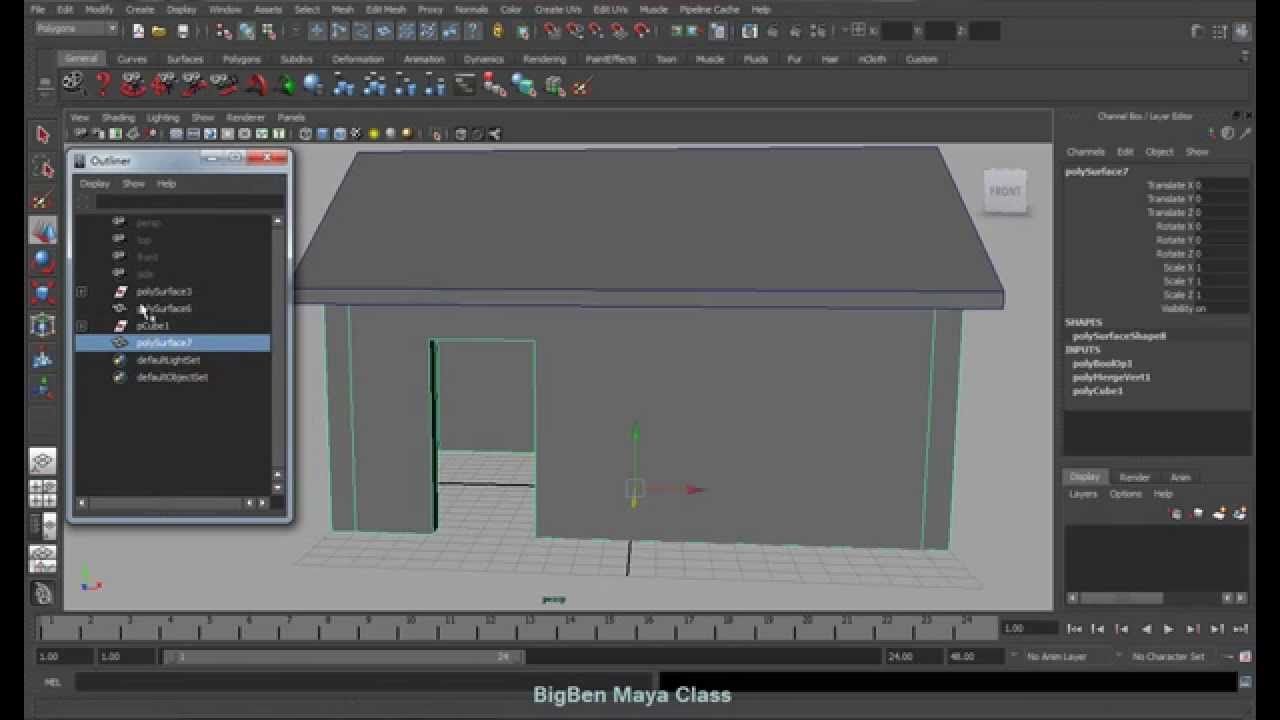The height and width of the screenshot is (720, 1280).
Task: Click the FRONT view cube
Action: 1005,192
